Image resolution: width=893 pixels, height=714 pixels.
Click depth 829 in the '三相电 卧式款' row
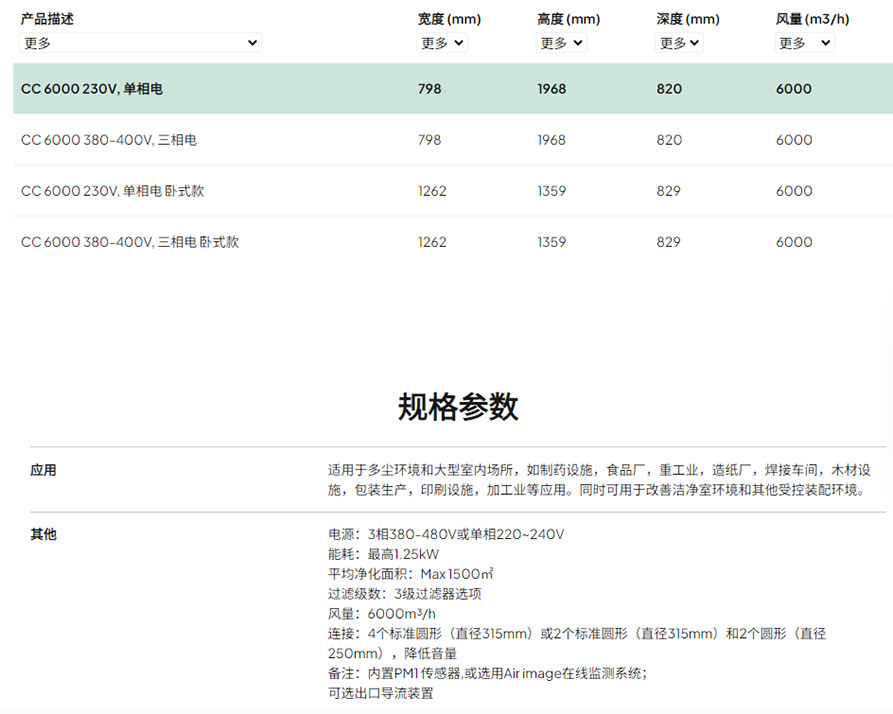(x=669, y=242)
